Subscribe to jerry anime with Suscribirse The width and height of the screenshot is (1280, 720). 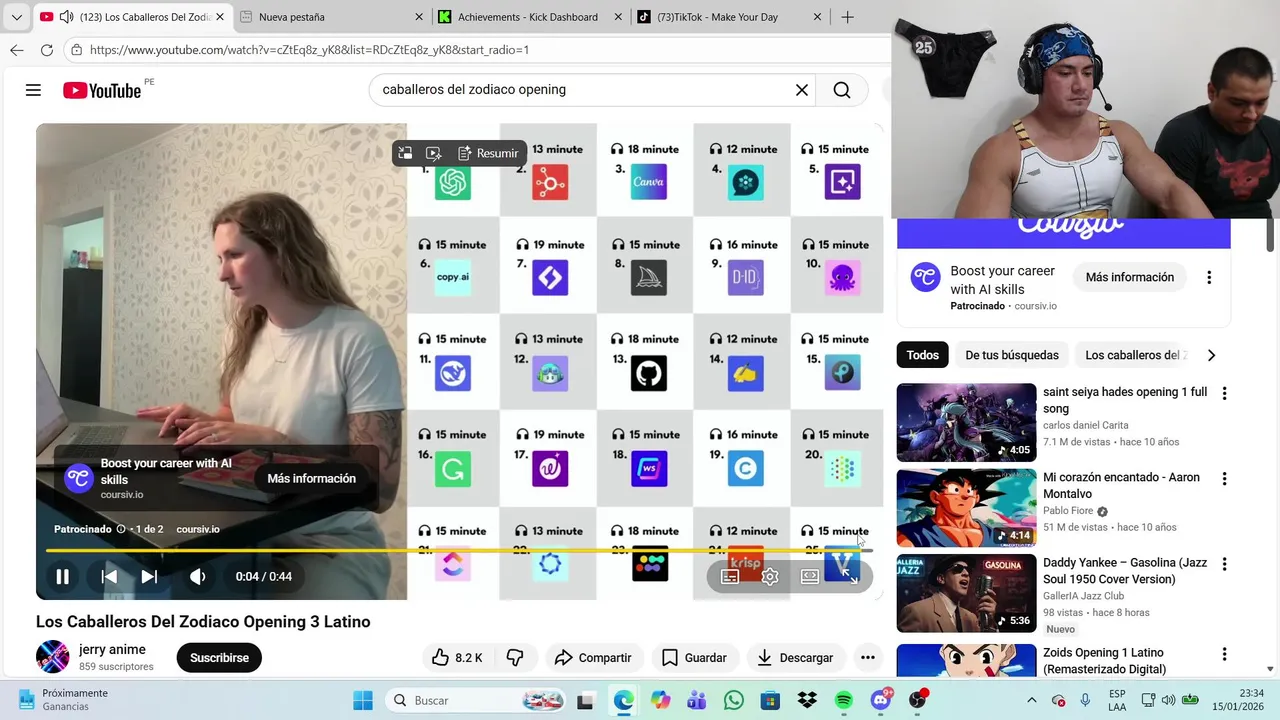[x=219, y=657]
